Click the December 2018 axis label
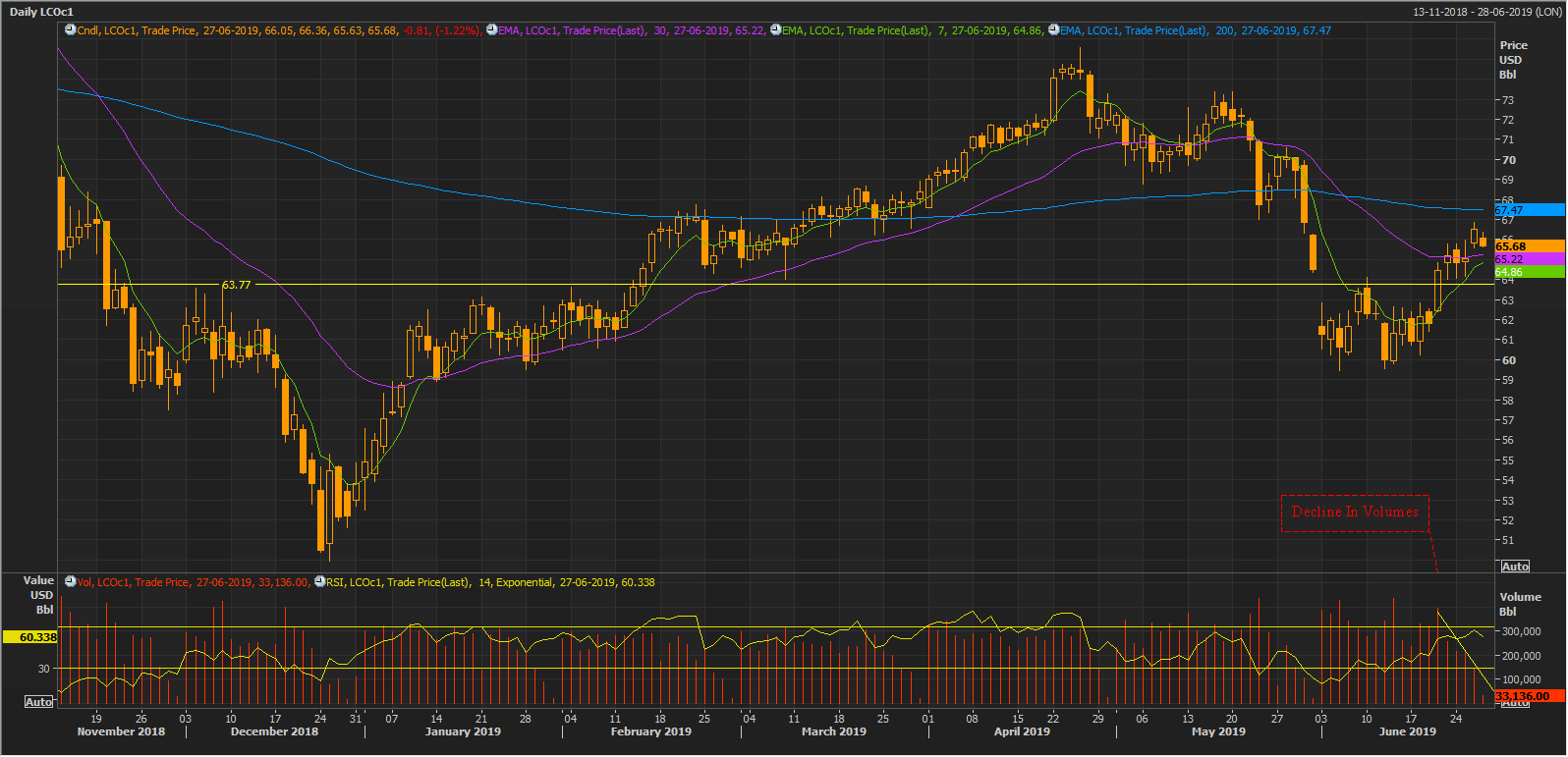The width and height of the screenshot is (1568, 757). pyautogui.click(x=274, y=731)
